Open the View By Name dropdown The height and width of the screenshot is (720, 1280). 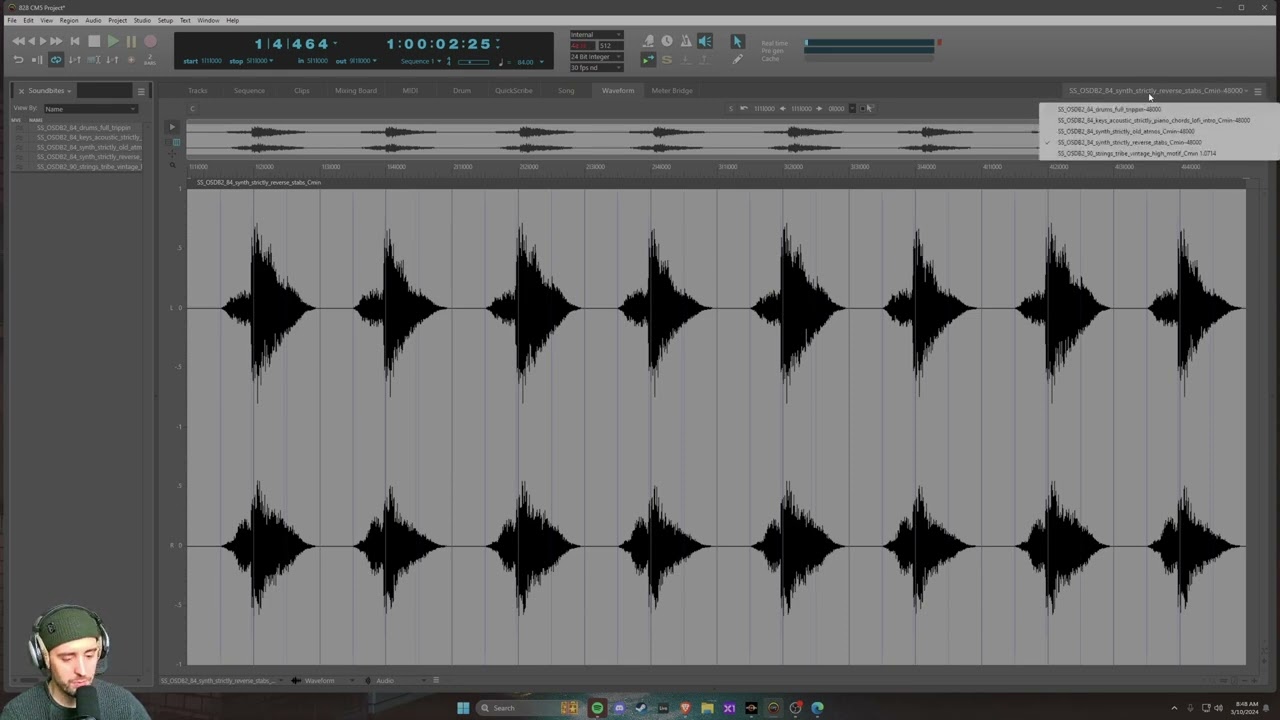point(90,108)
